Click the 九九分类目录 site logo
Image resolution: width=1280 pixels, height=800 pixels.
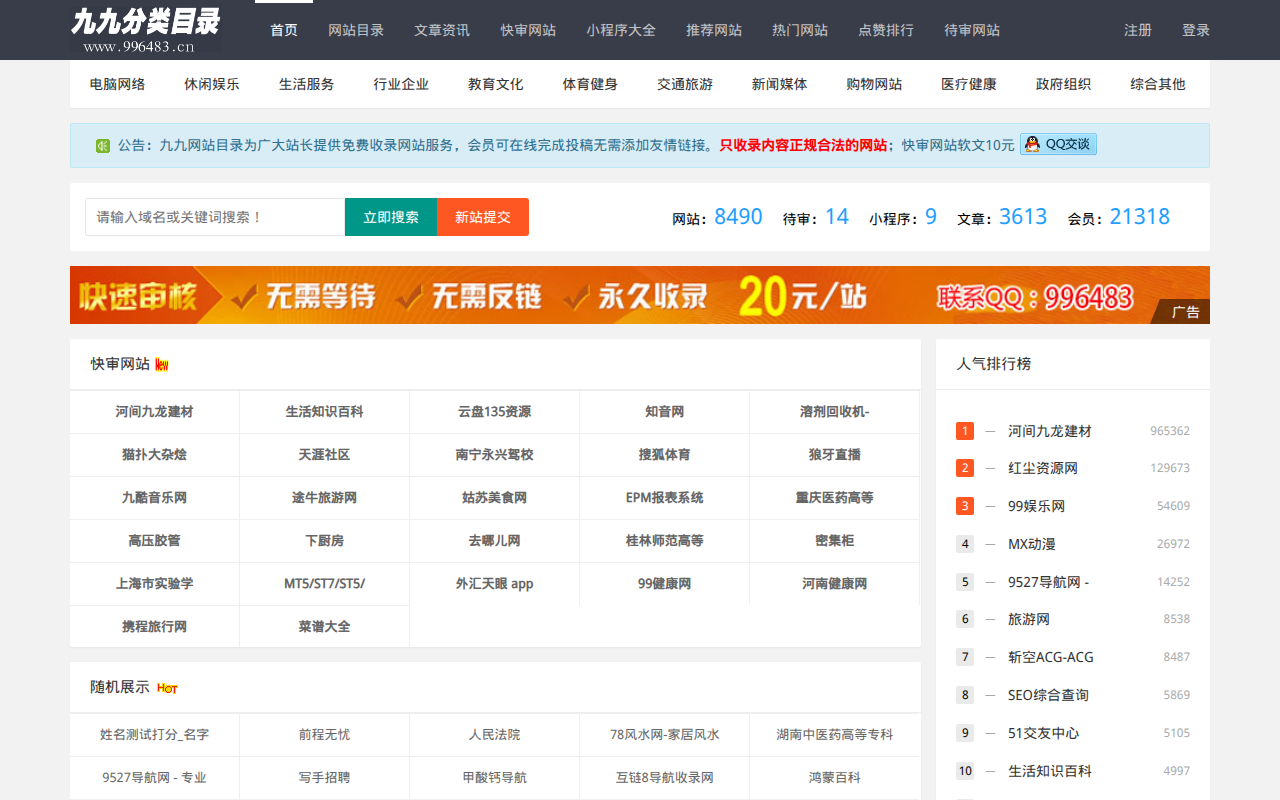click(145, 30)
